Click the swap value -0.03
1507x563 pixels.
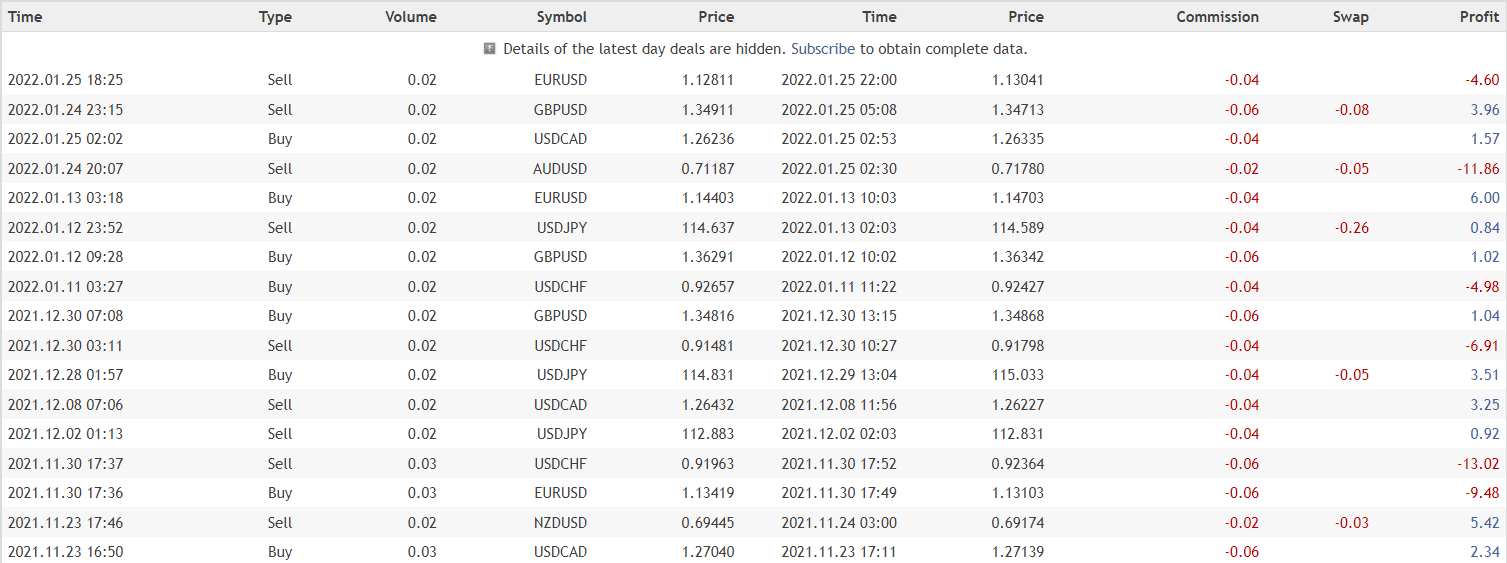click(1352, 523)
